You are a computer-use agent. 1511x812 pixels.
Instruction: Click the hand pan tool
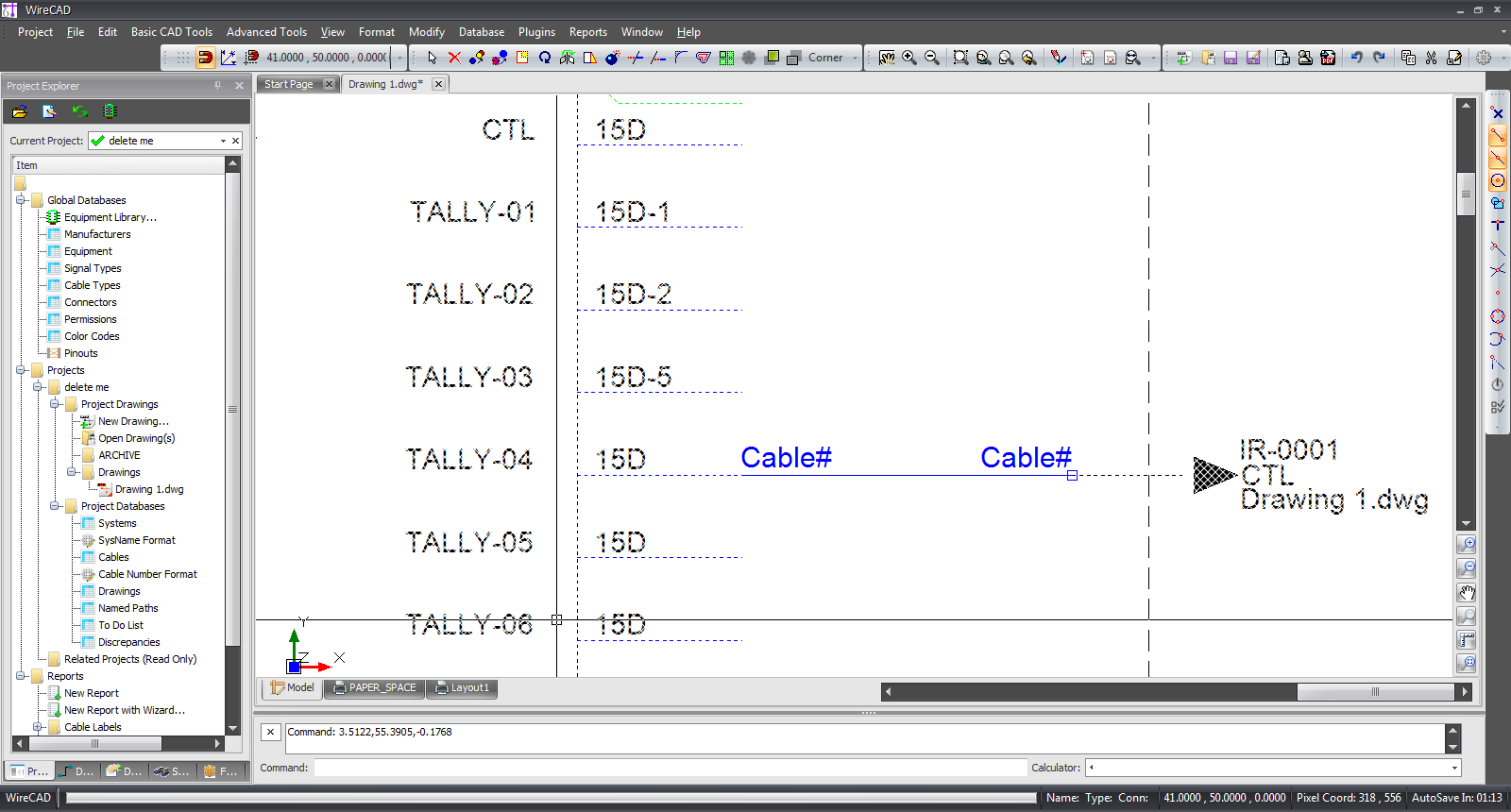(x=887, y=58)
